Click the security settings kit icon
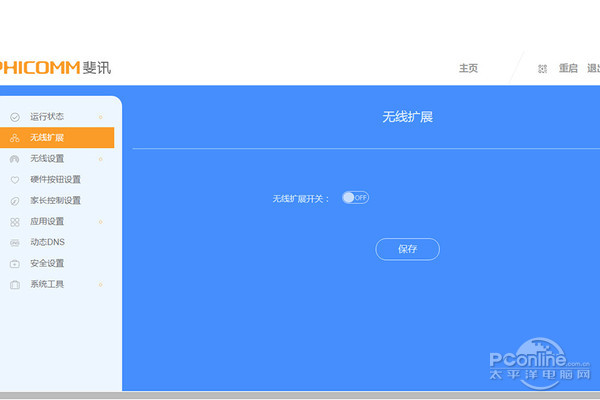Screen dimensions: 600x400 (15, 264)
